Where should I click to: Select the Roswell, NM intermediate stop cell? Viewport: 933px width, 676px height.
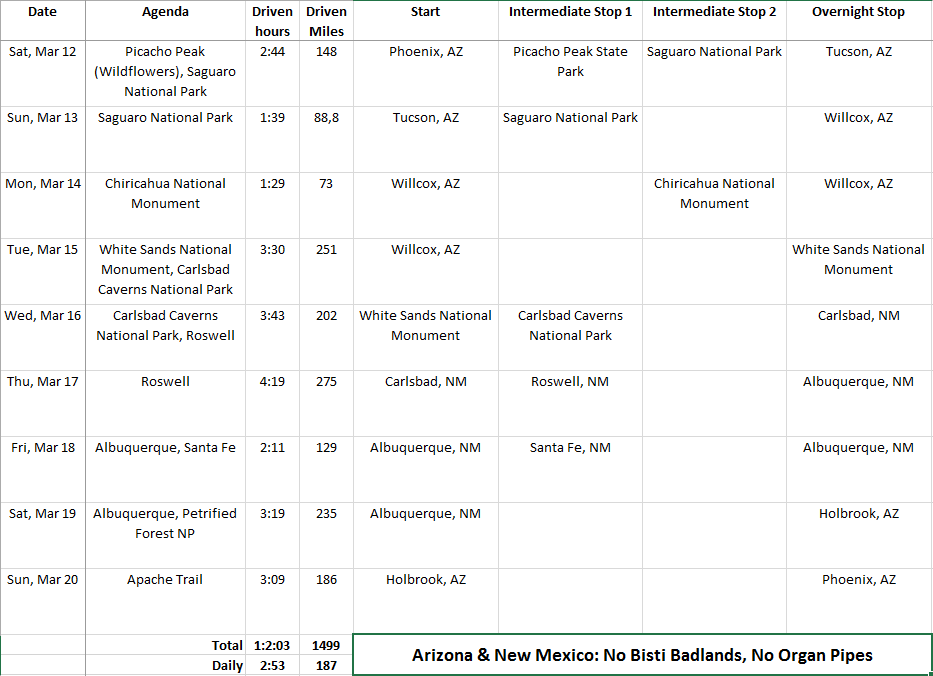tap(570, 381)
